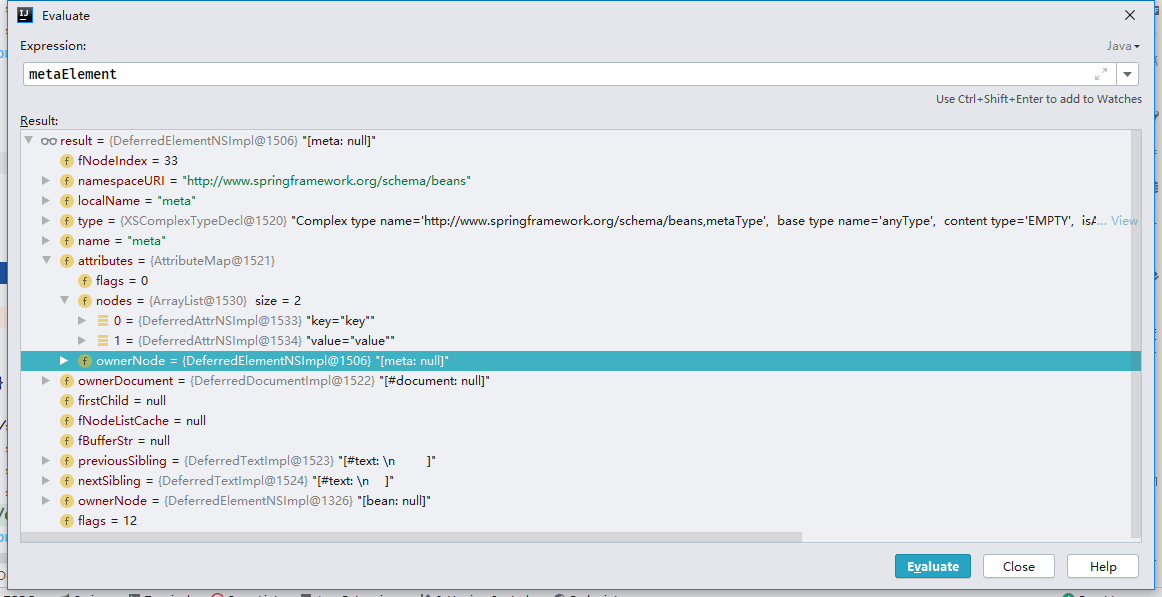Open Help for the Evaluate dialog

(x=1103, y=566)
